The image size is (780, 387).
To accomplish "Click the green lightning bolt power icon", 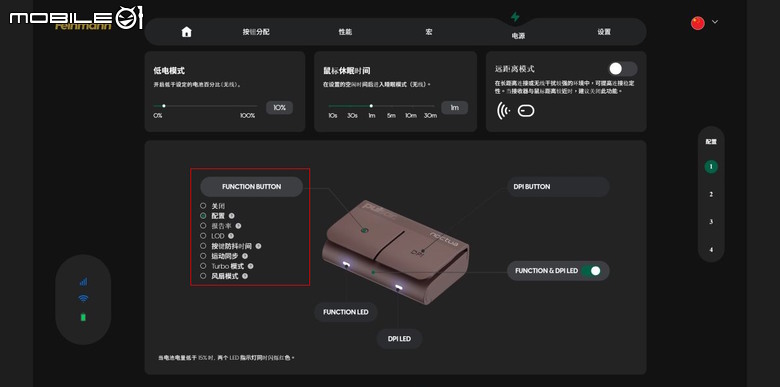I will coord(515,17).
